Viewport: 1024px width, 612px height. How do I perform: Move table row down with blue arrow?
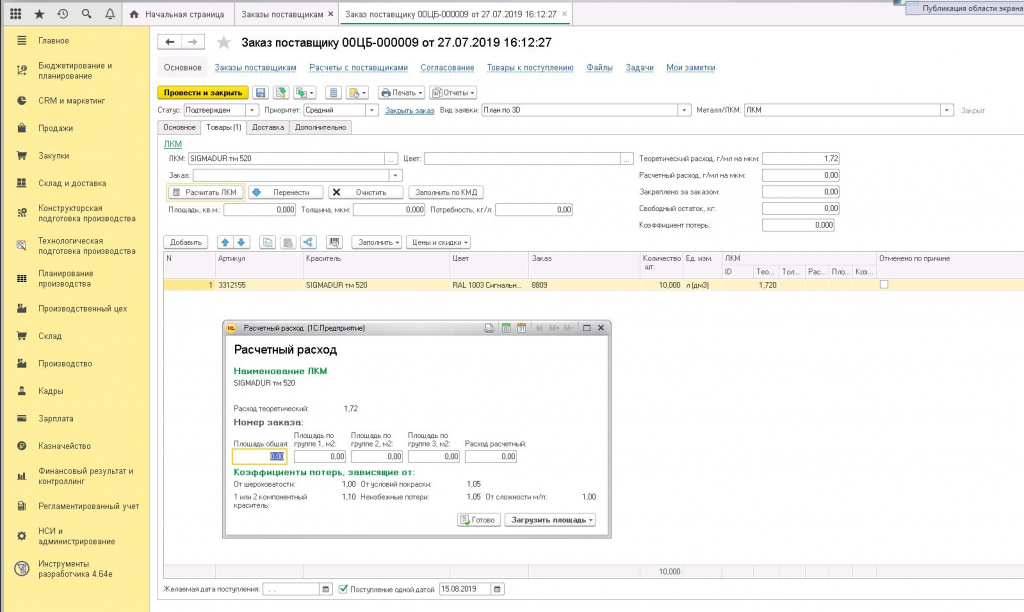241,242
